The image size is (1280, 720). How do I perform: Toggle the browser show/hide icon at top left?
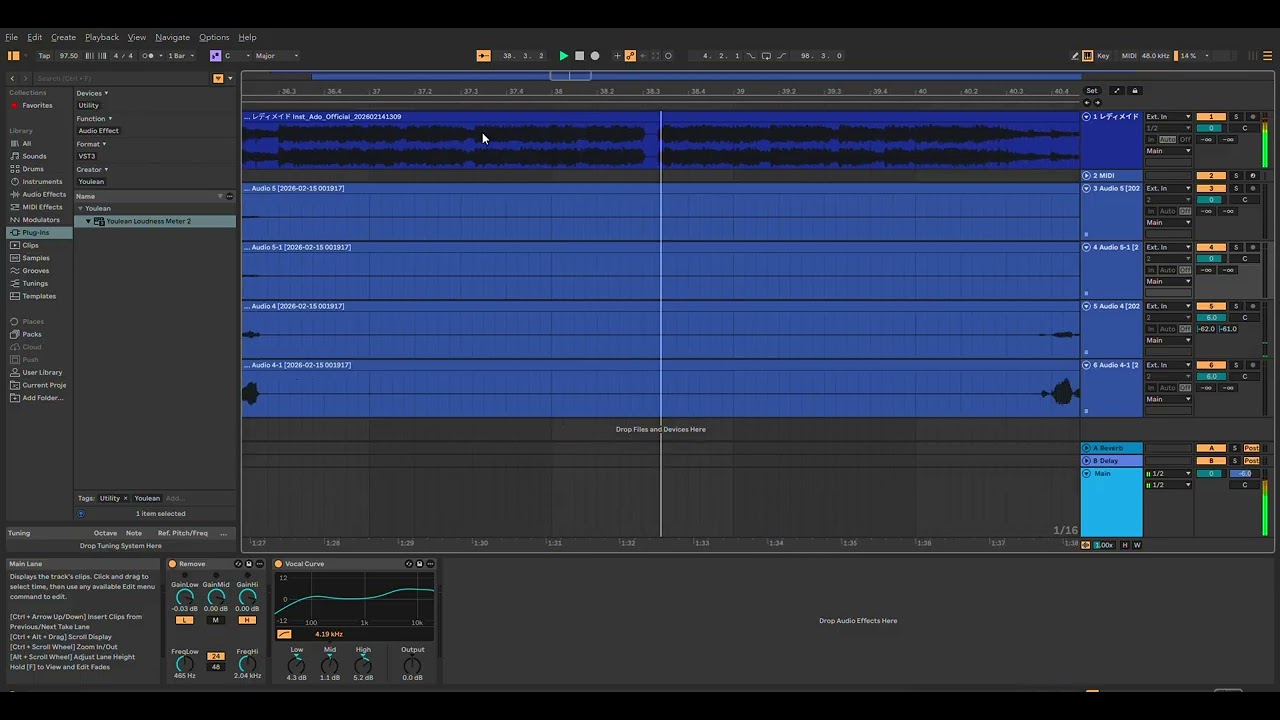tap(13, 56)
